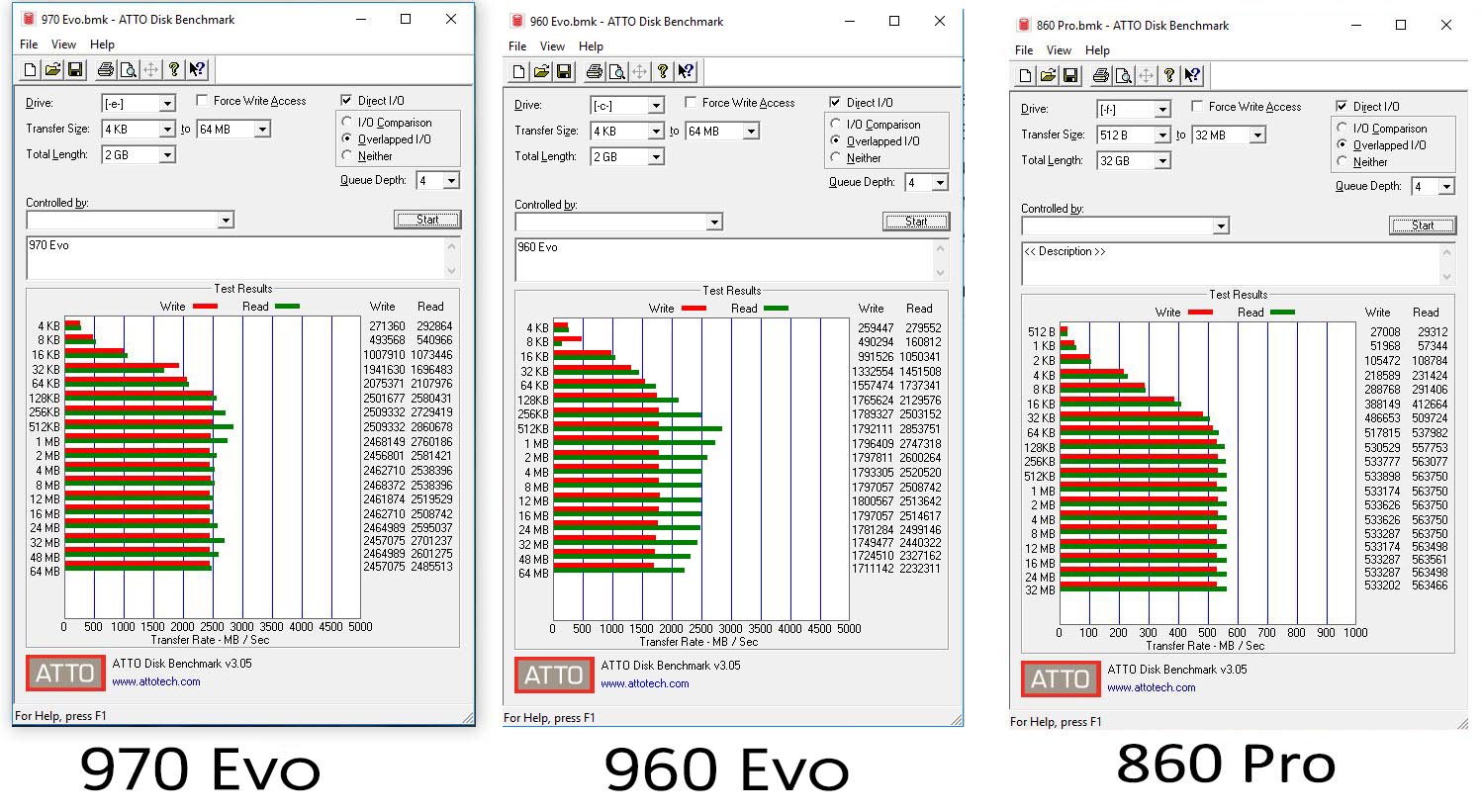Viewport: 1482px width, 812px height.
Task: Open Queue Depth dropdown in 970 Evo window
Action: tap(451, 181)
